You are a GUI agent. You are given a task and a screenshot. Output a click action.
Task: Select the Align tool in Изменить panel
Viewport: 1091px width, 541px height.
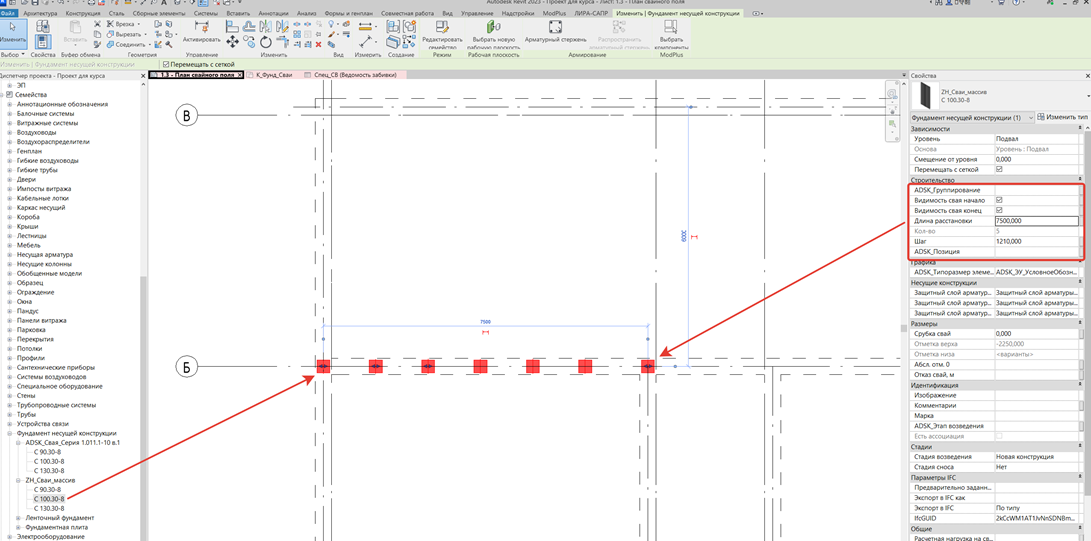tap(232, 26)
